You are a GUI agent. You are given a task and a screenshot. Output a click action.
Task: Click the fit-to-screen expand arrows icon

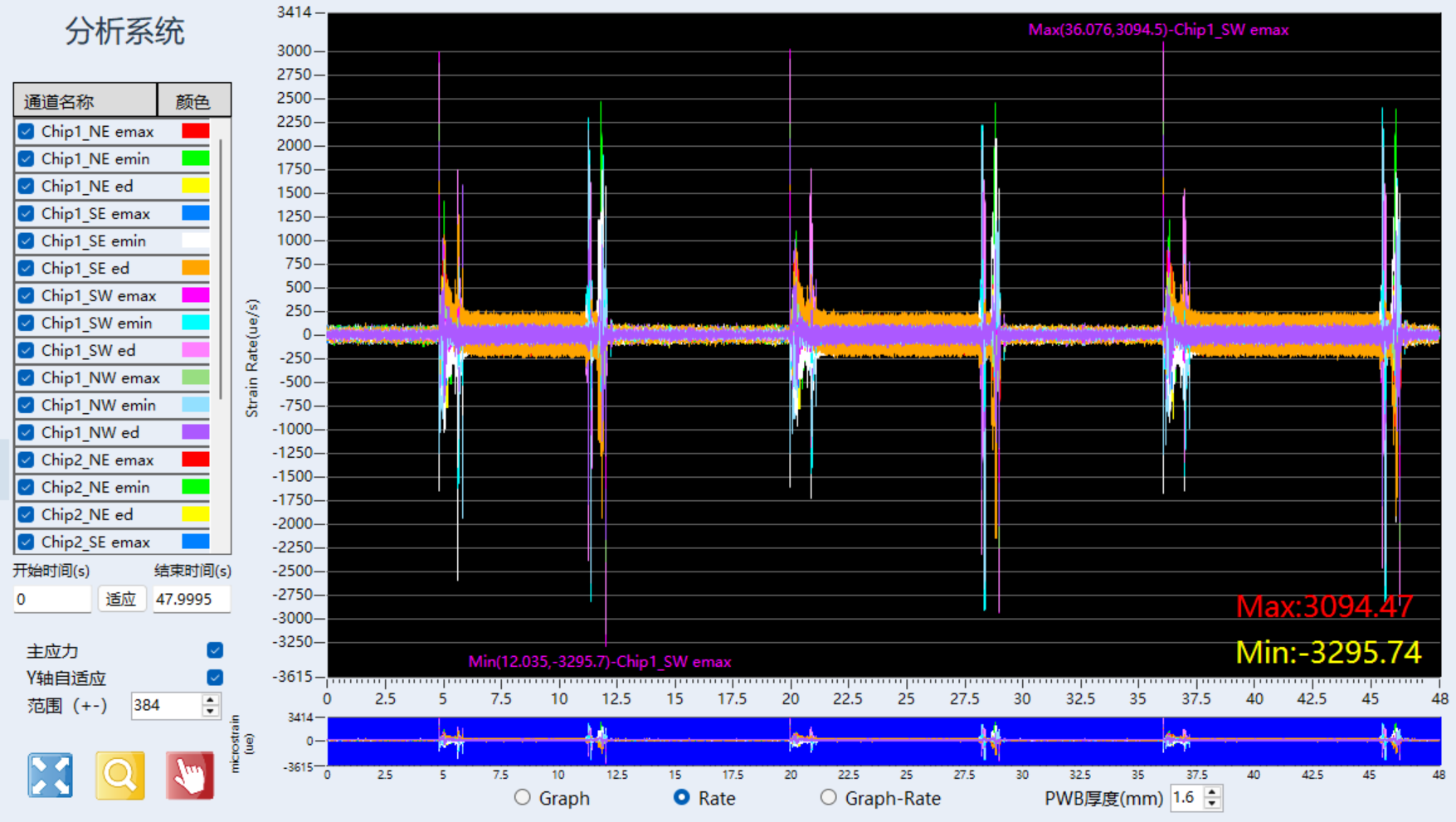point(50,776)
